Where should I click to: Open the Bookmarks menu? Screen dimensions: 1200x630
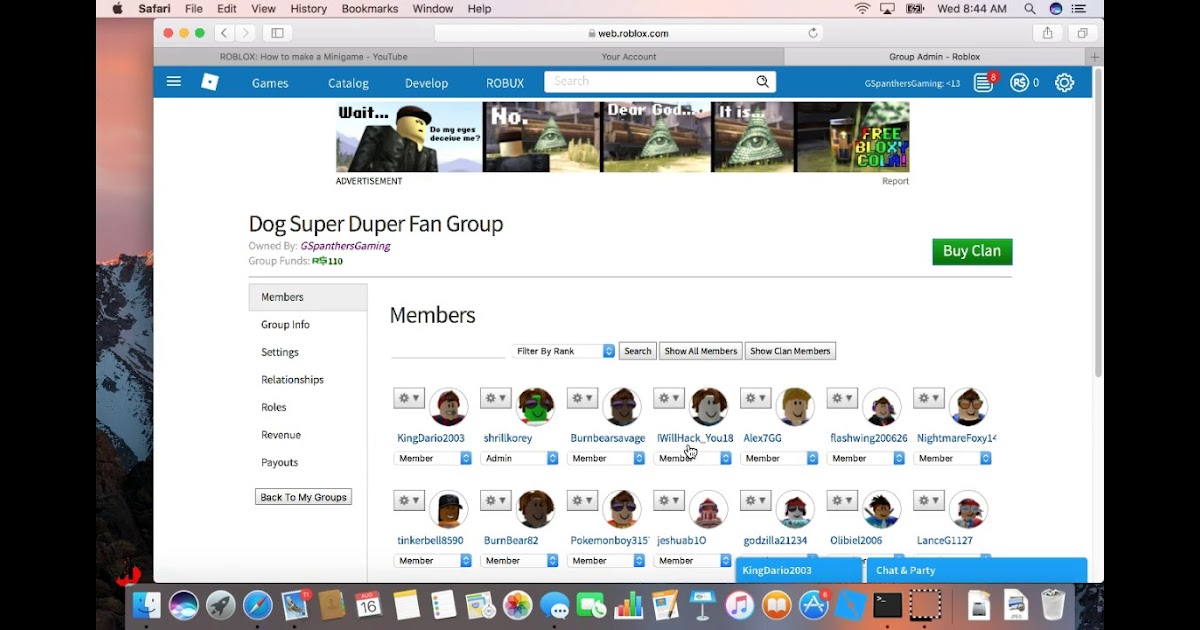pyautogui.click(x=370, y=9)
